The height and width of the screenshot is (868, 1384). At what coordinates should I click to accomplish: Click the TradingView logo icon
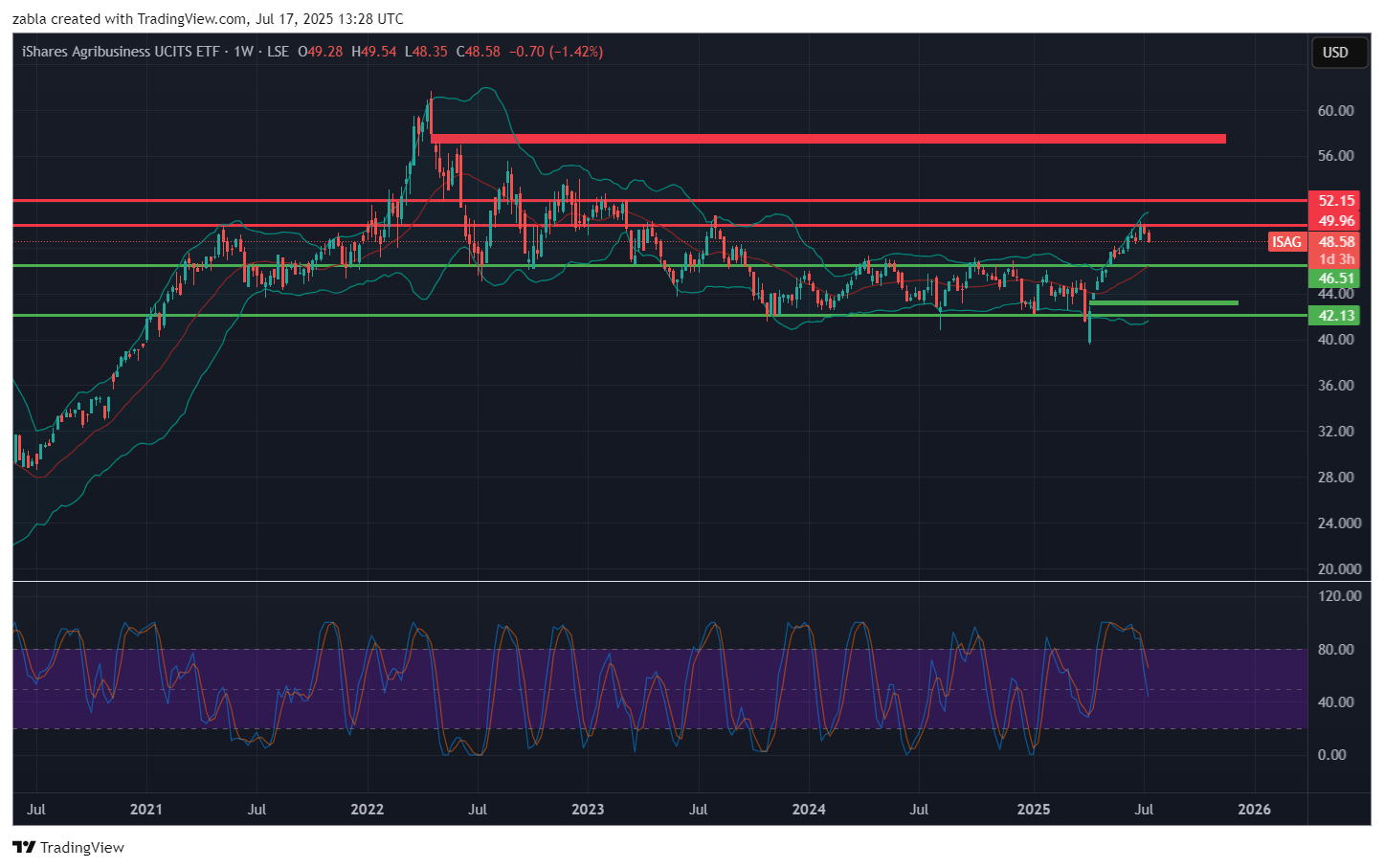(x=24, y=847)
